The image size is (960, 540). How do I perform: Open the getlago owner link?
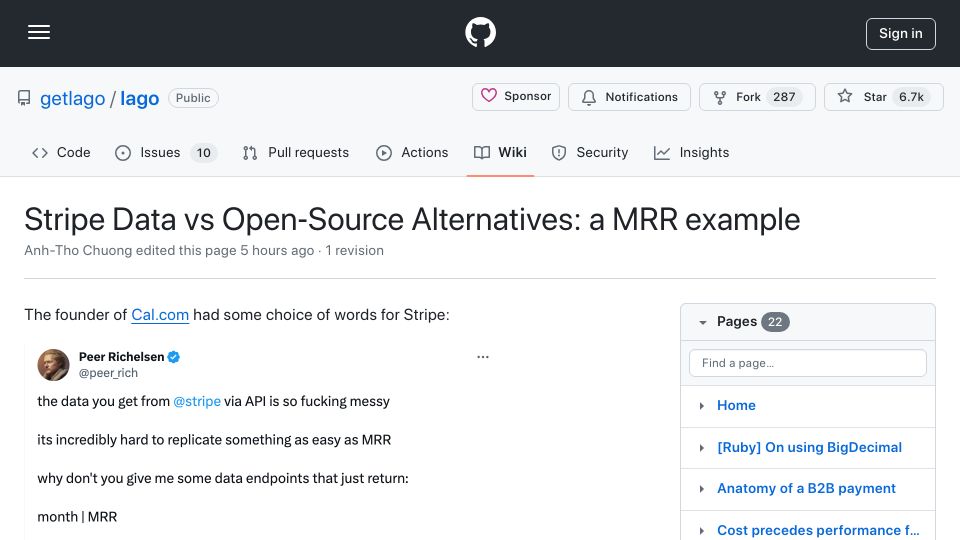tap(72, 98)
